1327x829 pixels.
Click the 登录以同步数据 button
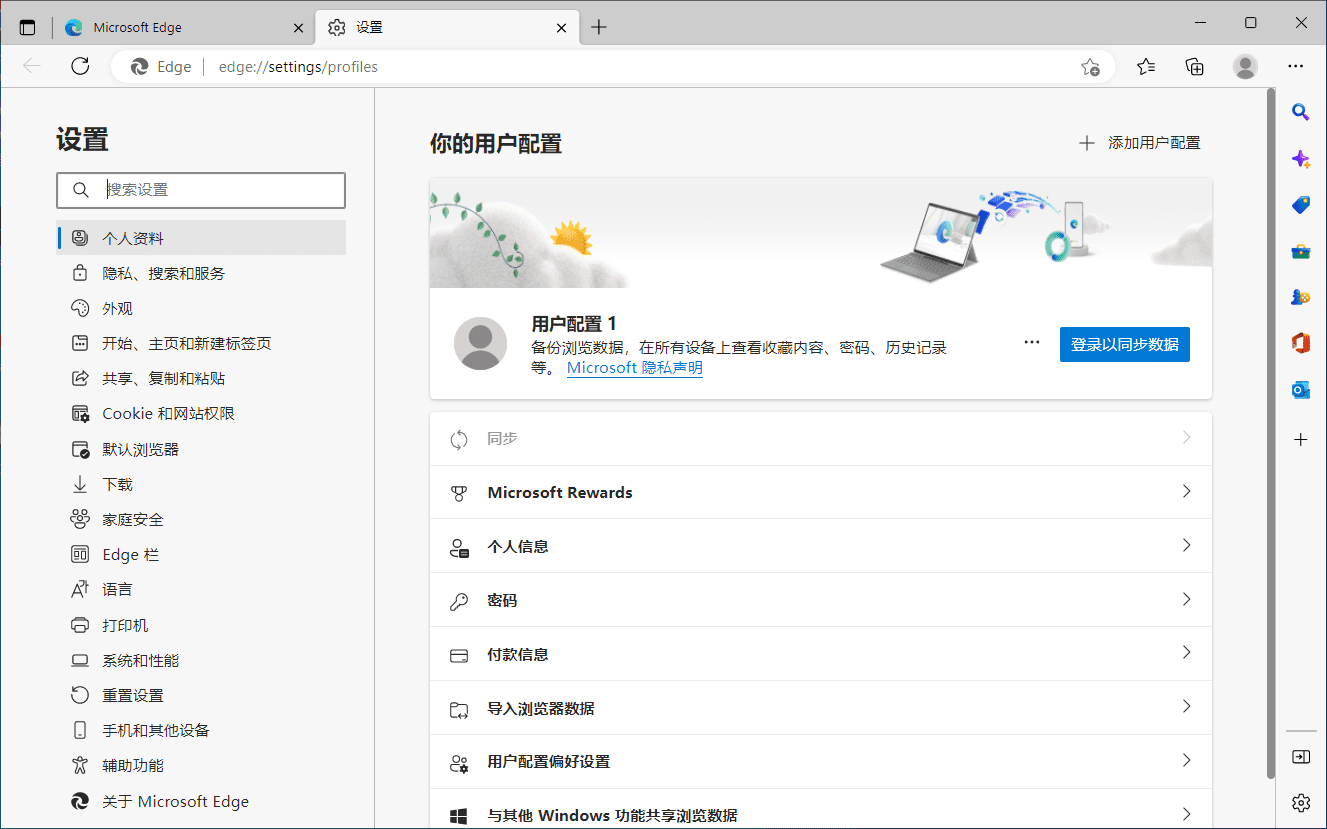coord(1124,344)
